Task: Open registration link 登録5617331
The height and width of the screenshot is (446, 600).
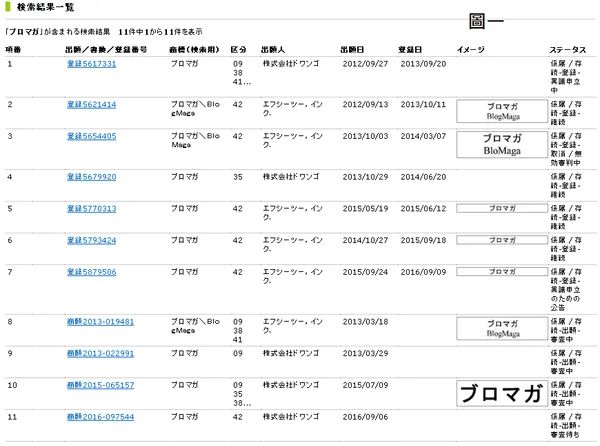Action: point(91,64)
